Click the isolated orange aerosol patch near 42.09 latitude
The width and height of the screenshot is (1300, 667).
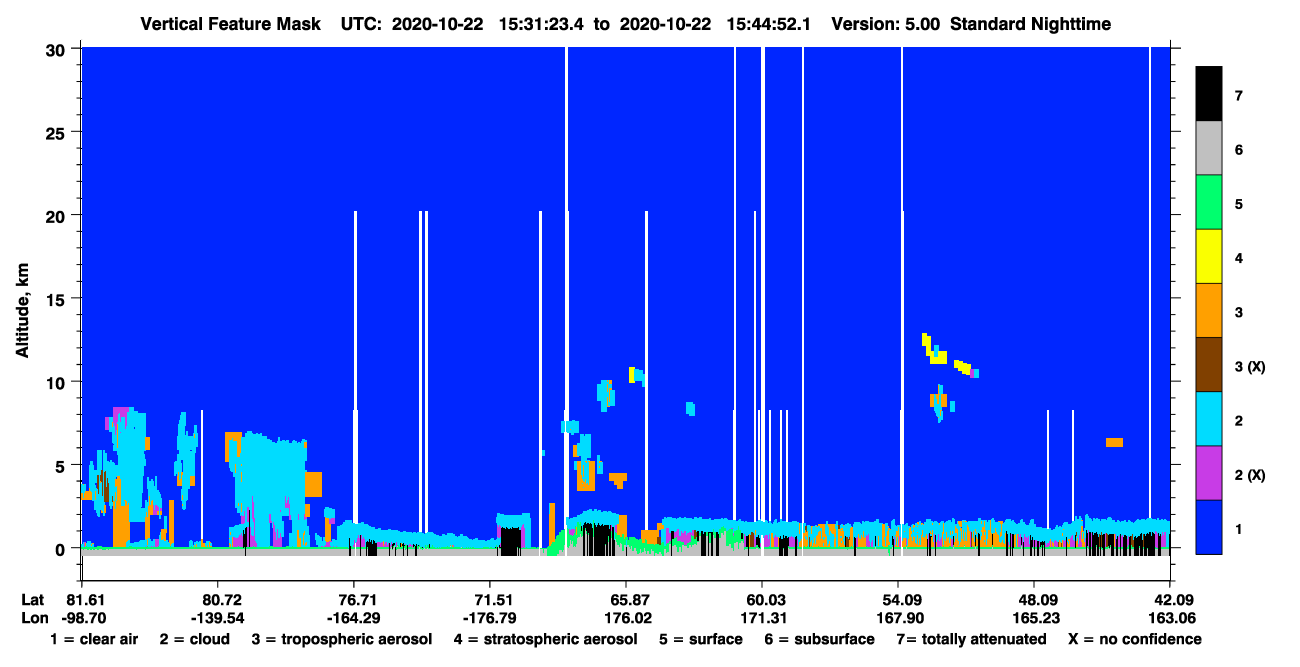coord(1114,442)
